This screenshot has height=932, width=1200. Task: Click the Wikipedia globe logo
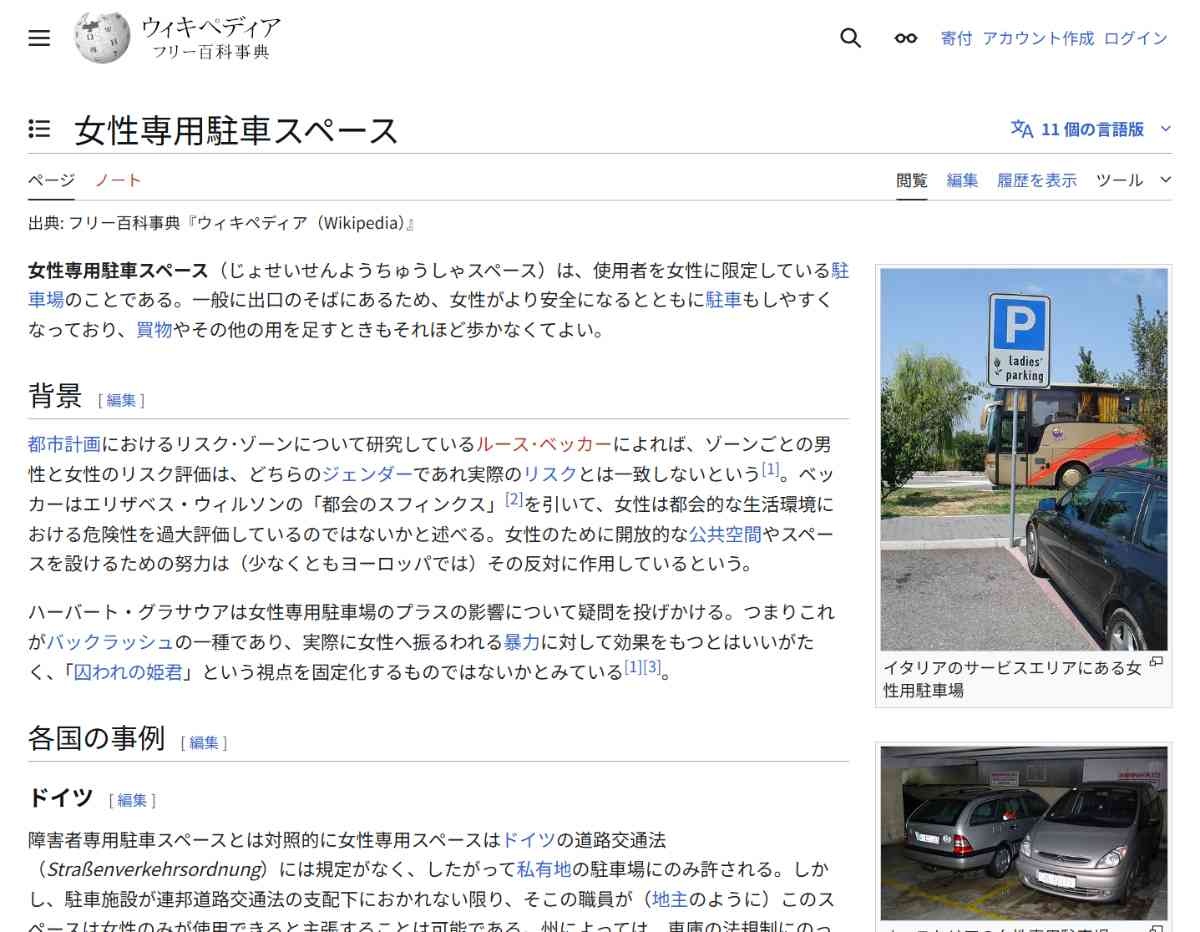coord(102,38)
